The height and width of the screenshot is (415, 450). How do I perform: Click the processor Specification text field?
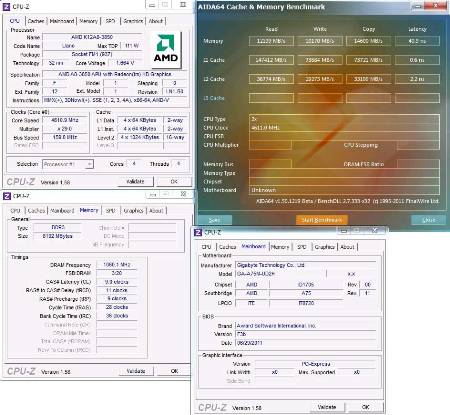click(115, 74)
